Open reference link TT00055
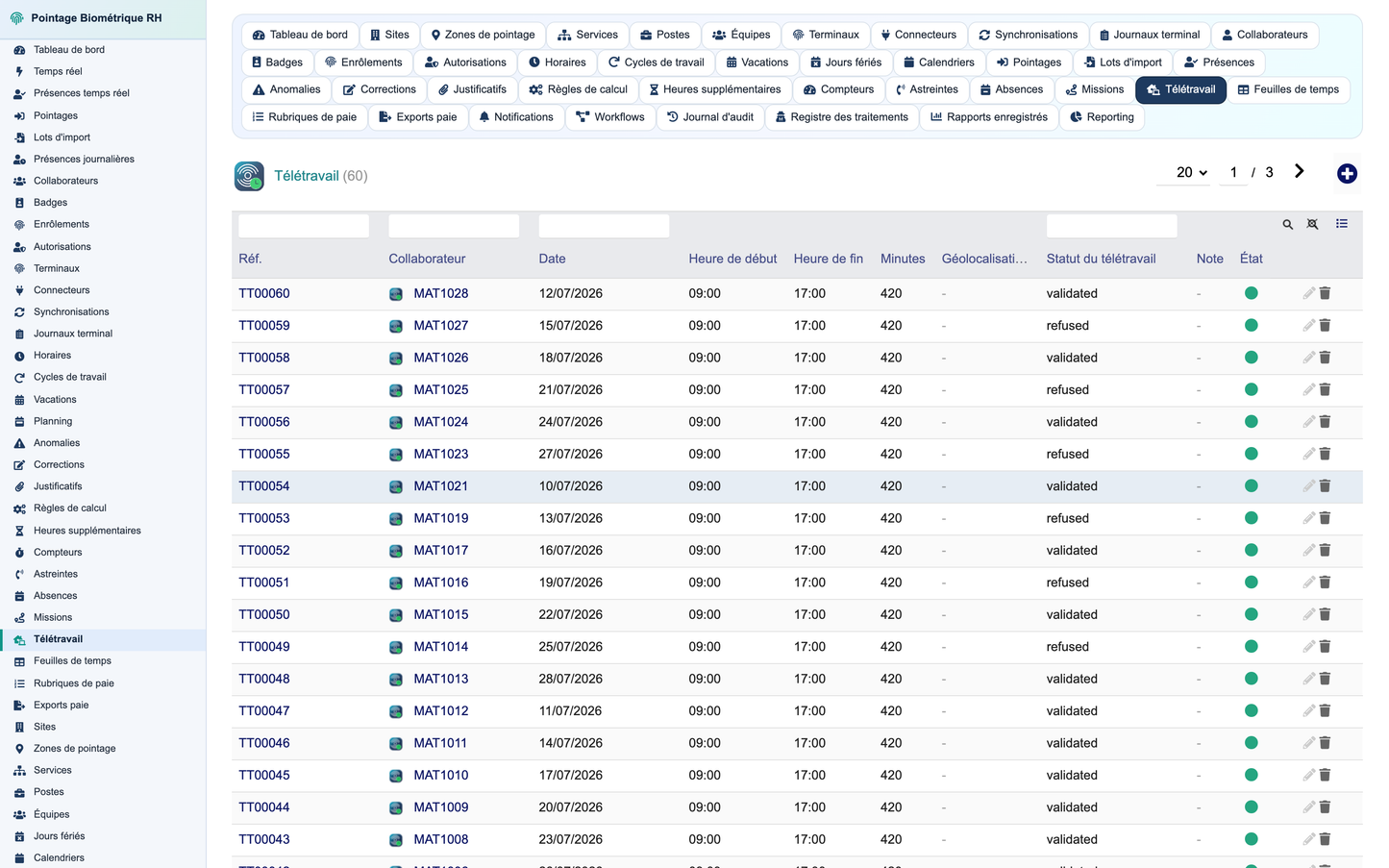 click(264, 454)
